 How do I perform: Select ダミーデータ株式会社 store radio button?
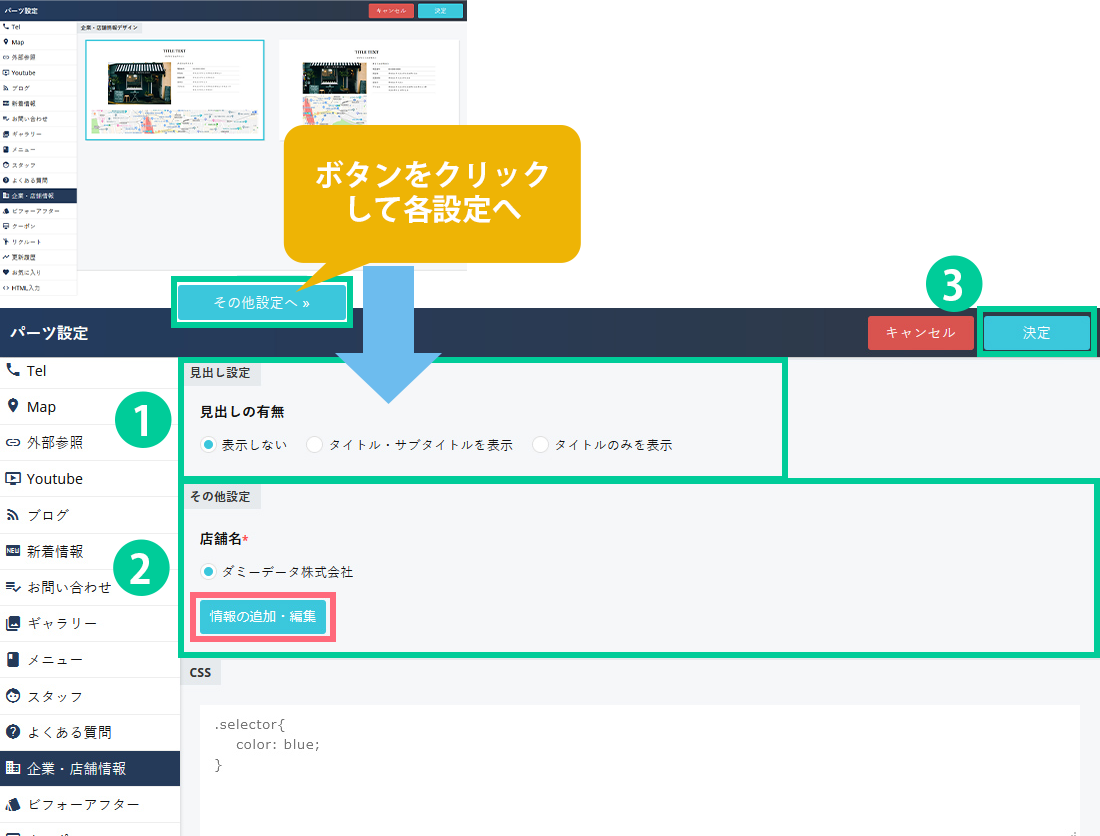(209, 572)
